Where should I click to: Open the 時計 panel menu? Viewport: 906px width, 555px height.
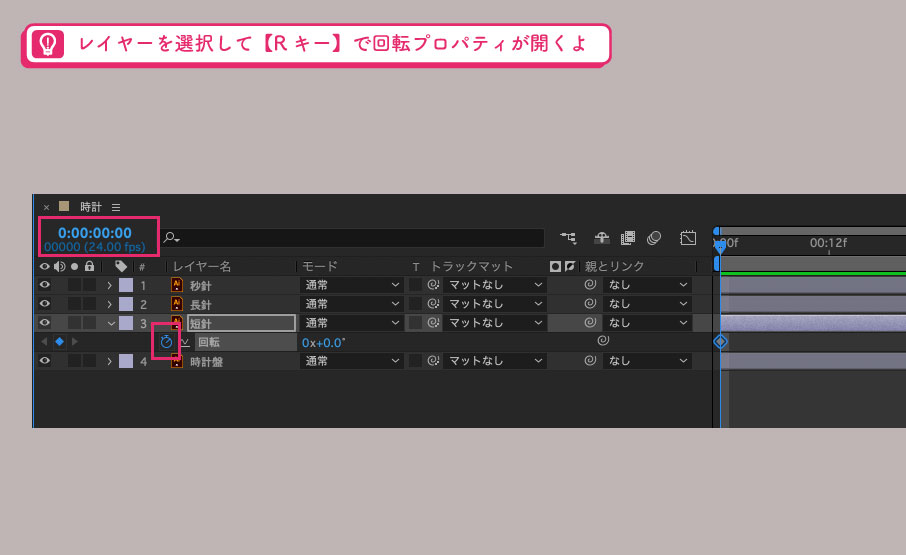point(116,207)
